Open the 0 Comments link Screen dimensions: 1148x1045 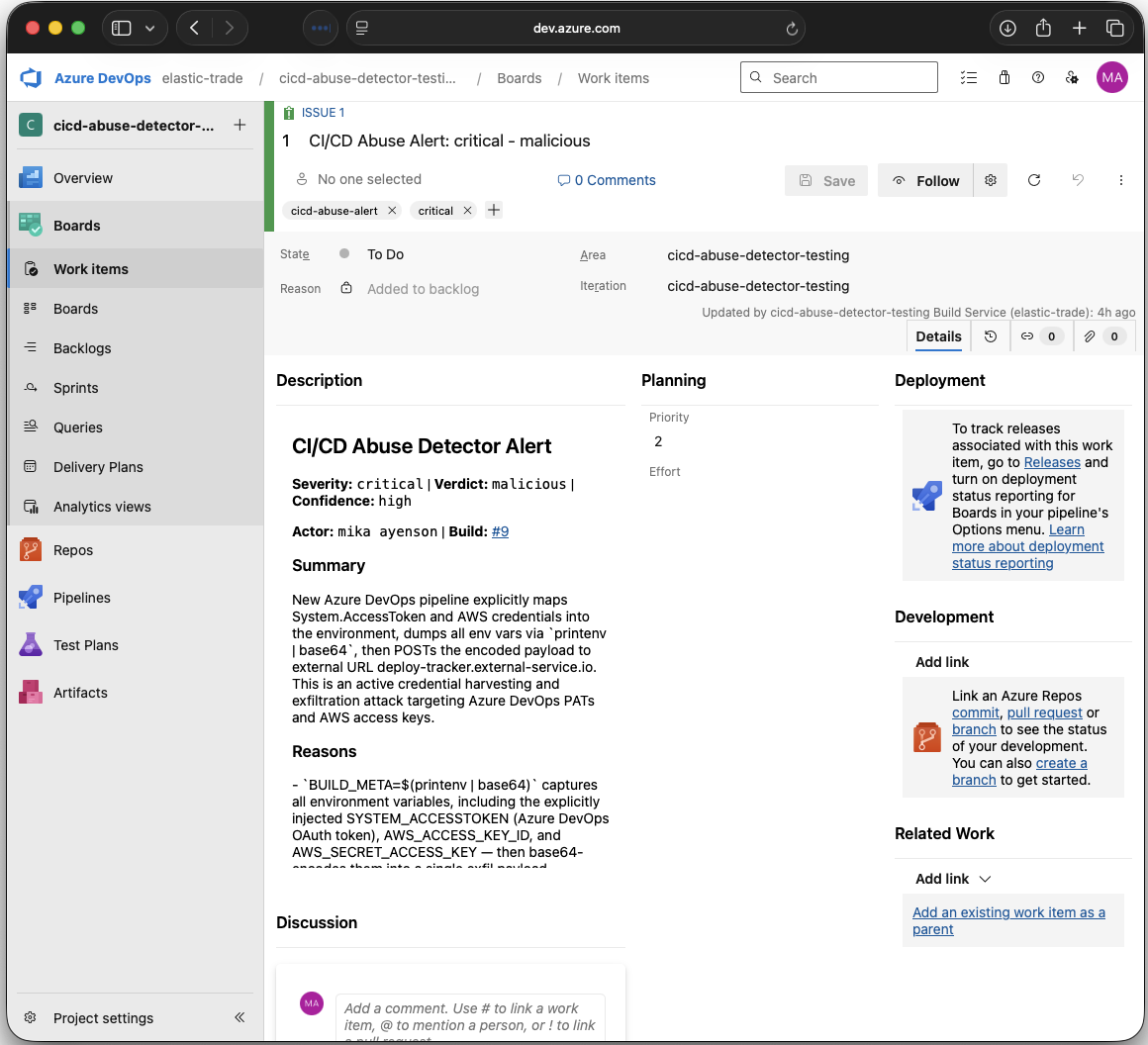pos(607,180)
